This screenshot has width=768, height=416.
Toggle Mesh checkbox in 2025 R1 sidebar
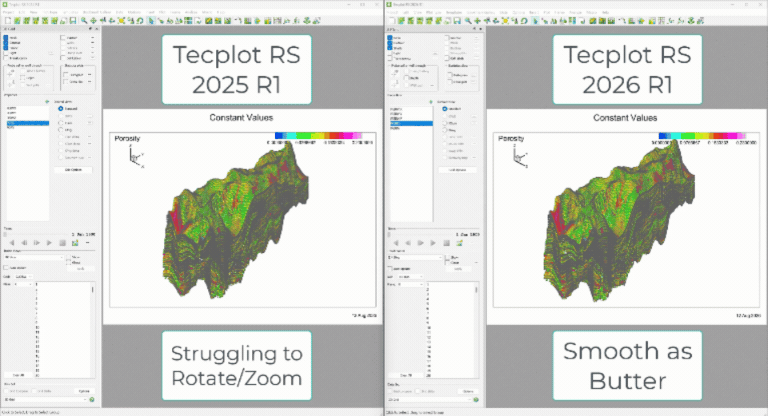(6, 38)
